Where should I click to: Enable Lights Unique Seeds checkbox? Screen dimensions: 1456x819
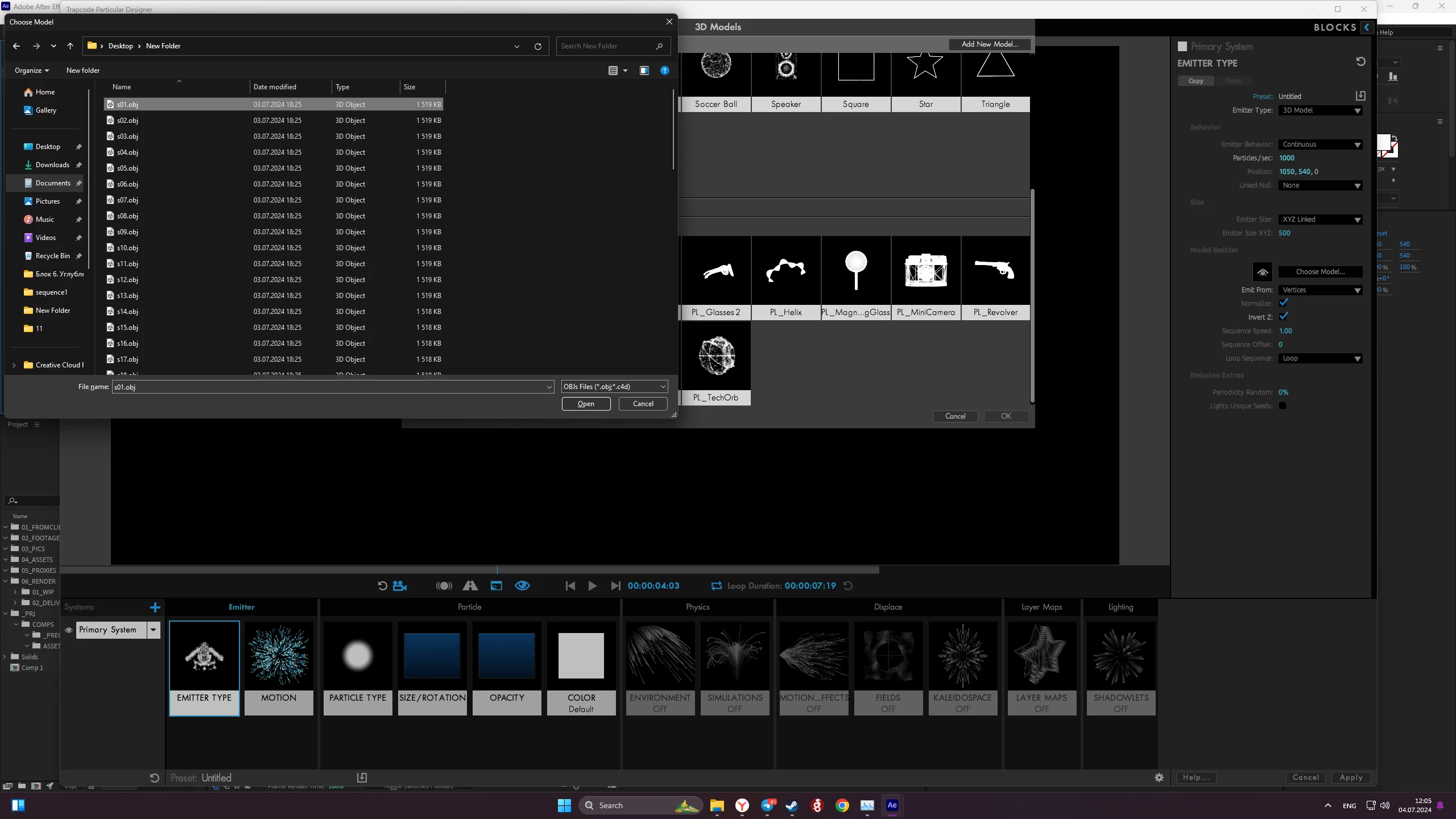[1283, 406]
